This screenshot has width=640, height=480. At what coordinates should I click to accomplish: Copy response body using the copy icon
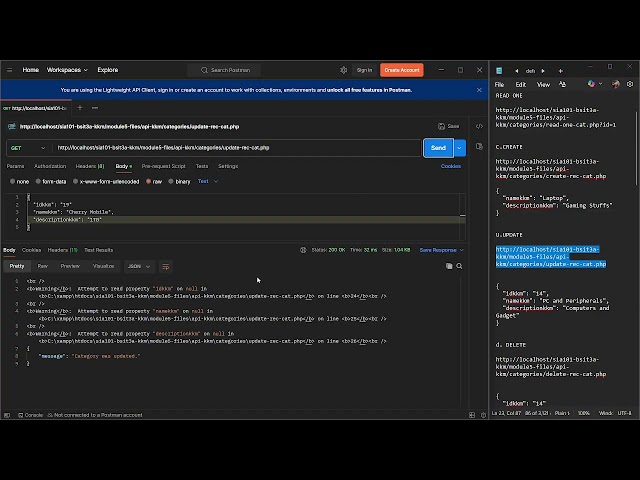click(449, 266)
